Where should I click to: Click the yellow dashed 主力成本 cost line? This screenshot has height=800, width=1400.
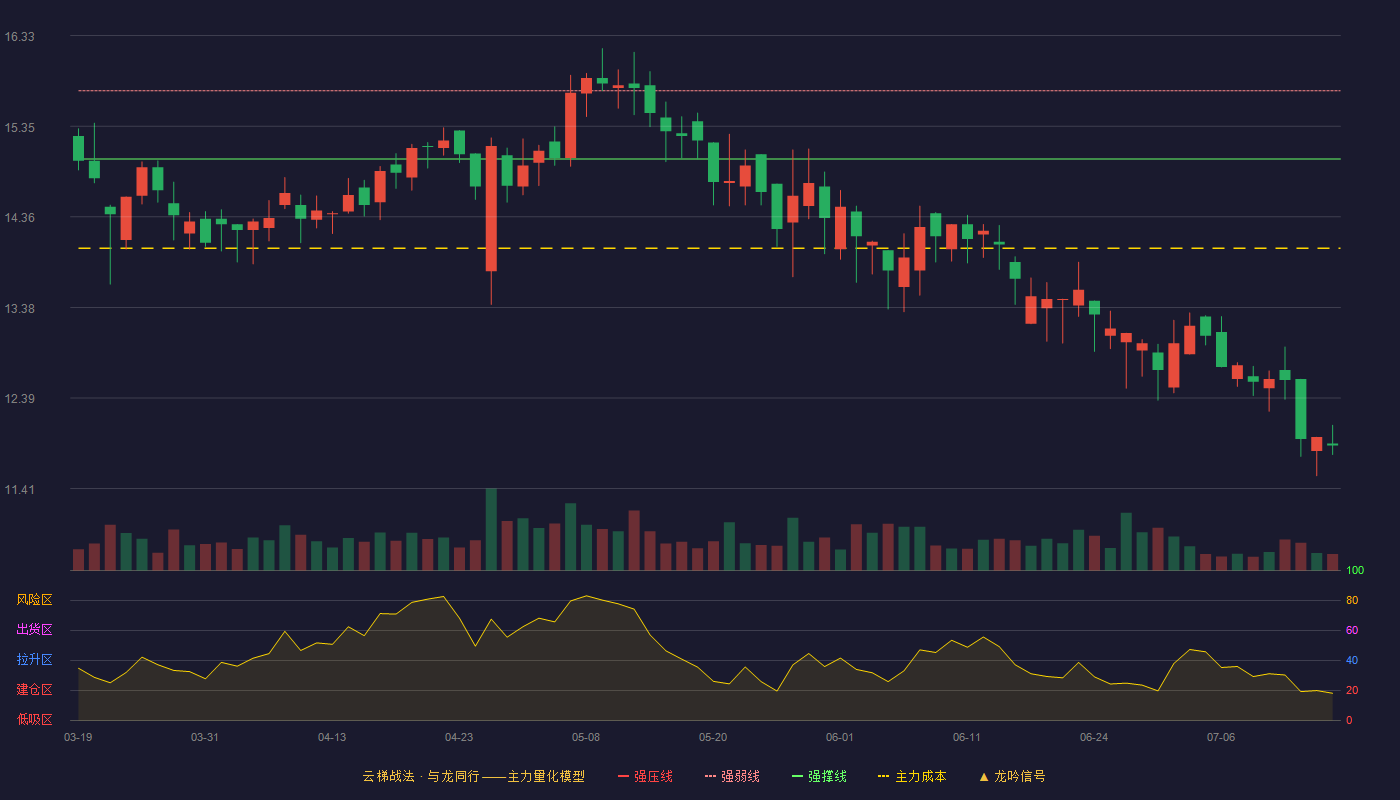point(709,248)
